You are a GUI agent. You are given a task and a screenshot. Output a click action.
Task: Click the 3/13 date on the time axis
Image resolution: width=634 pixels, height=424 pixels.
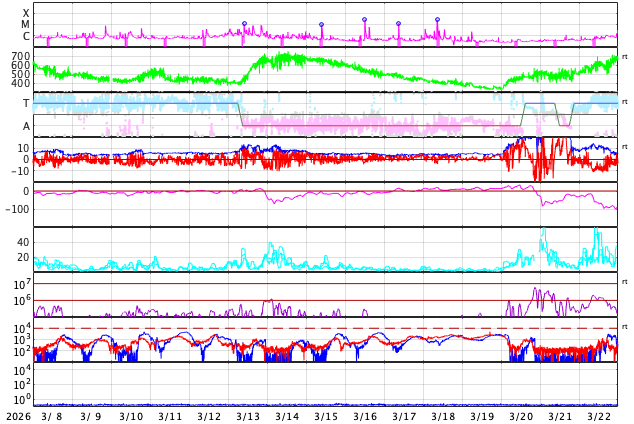[248, 416]
